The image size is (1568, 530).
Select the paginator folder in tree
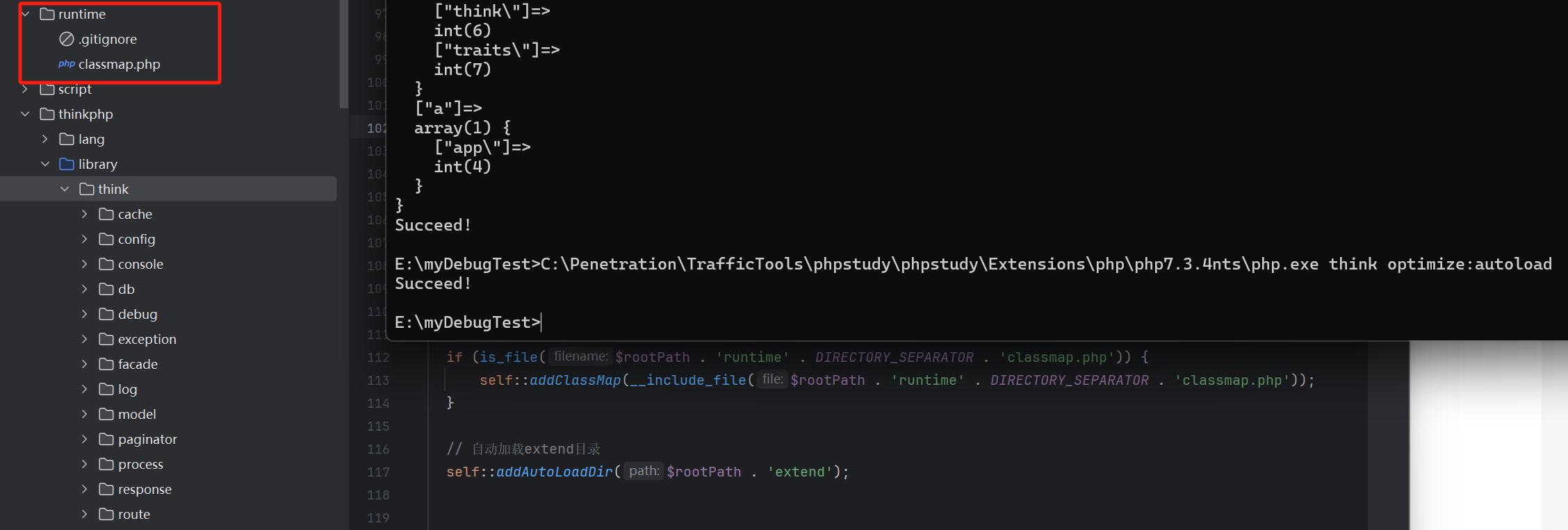coord(147,439)
